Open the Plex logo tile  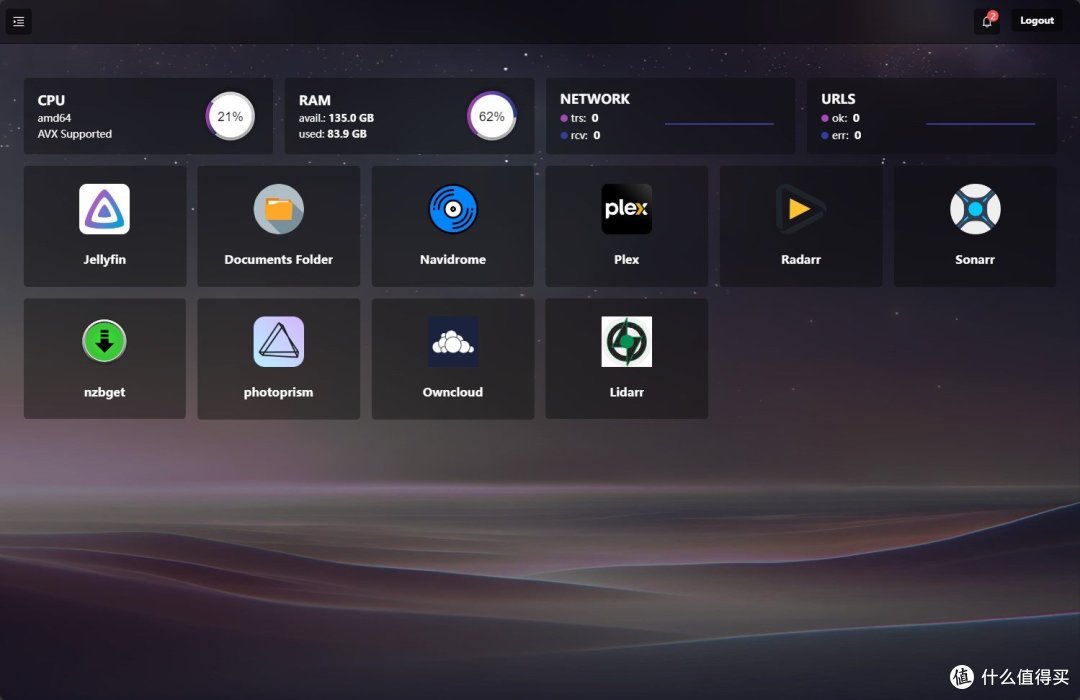626,209
